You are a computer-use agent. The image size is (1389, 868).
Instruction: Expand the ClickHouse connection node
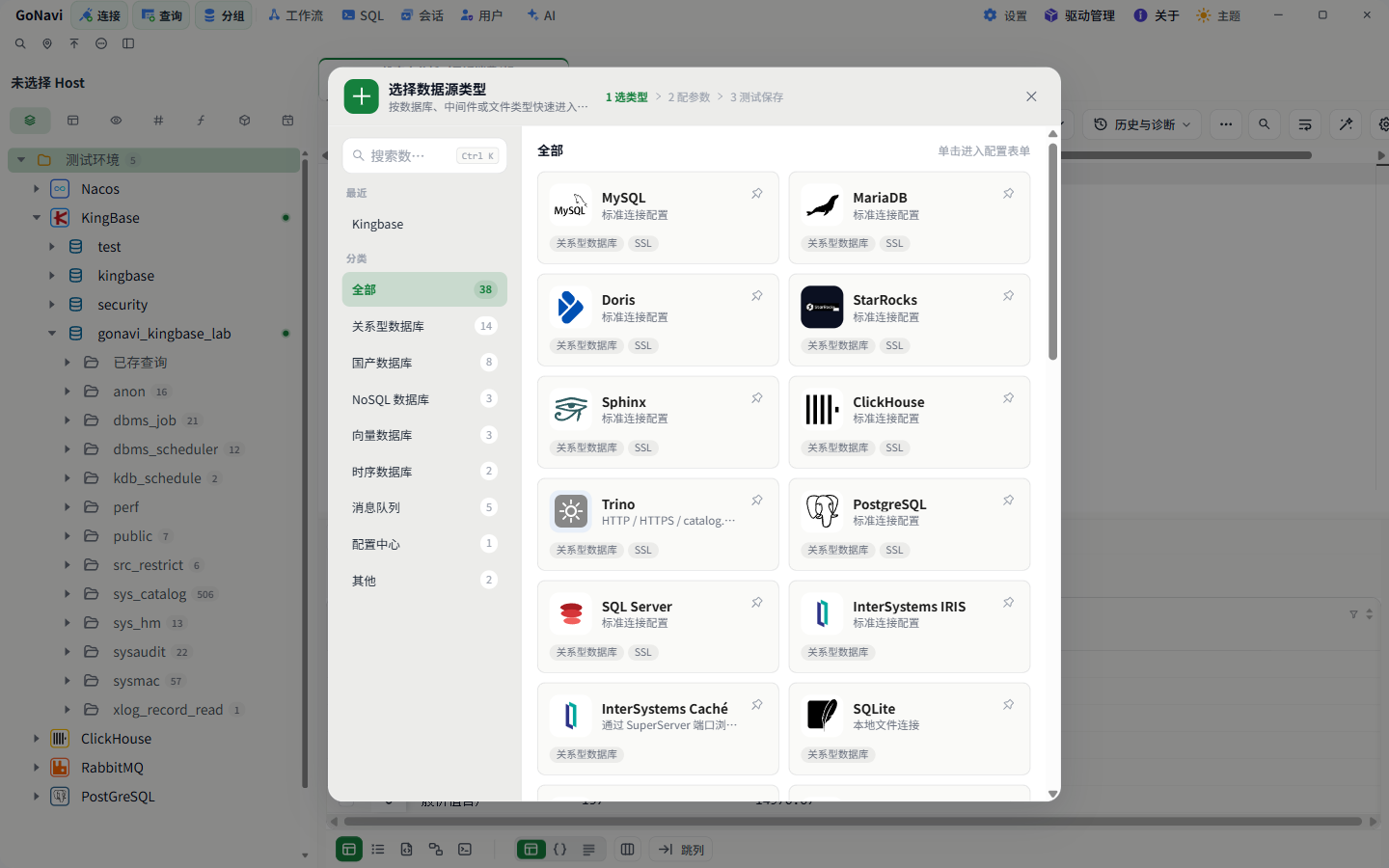coord(36,739)
